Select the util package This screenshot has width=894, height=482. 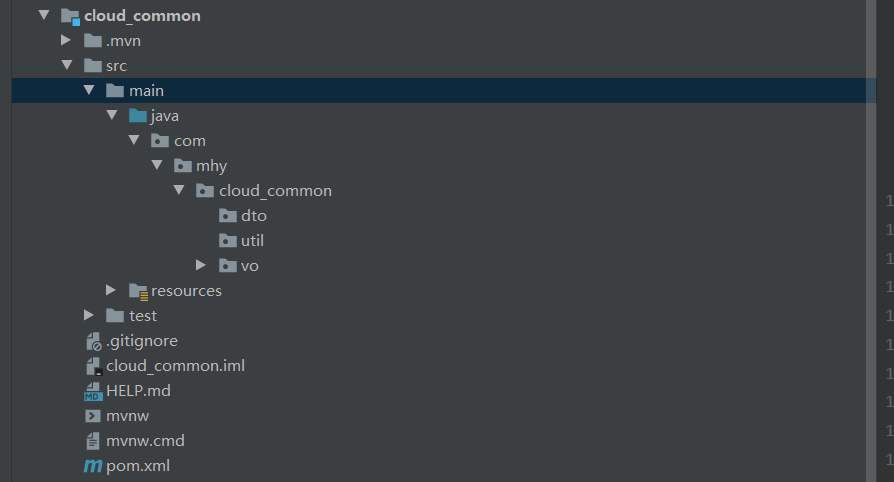click(241, 241)
